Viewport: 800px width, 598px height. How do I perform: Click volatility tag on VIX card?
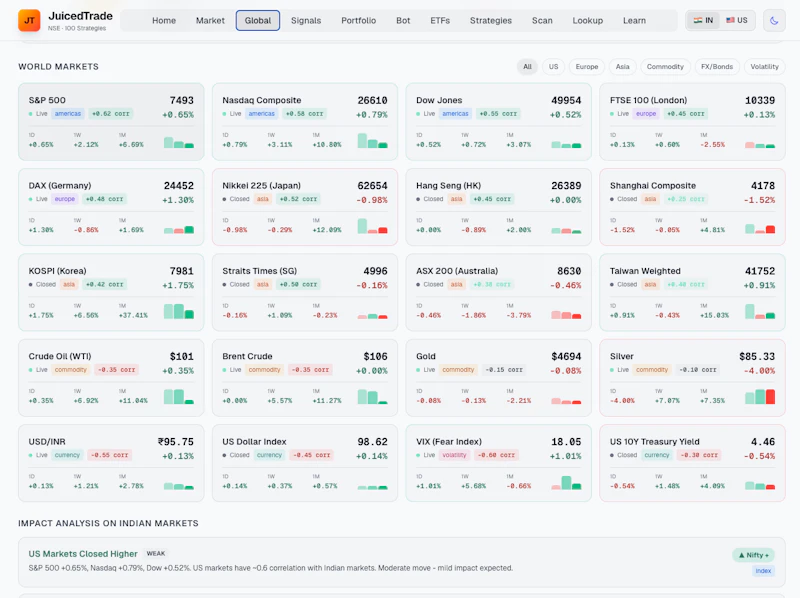click(x=454, y=455)
